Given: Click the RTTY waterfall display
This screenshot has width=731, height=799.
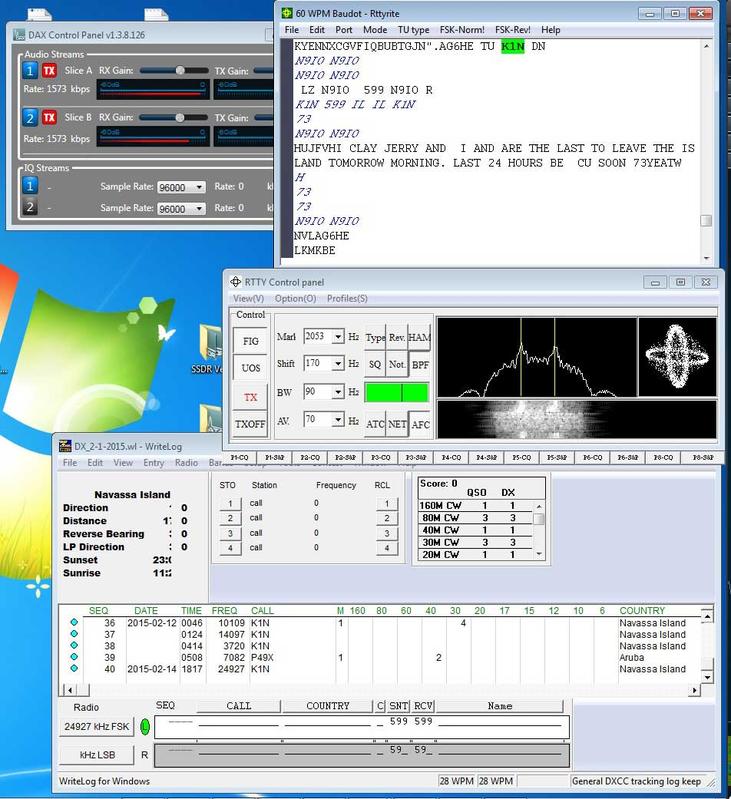Looking at the screenshot, I should tap(576, 419).
